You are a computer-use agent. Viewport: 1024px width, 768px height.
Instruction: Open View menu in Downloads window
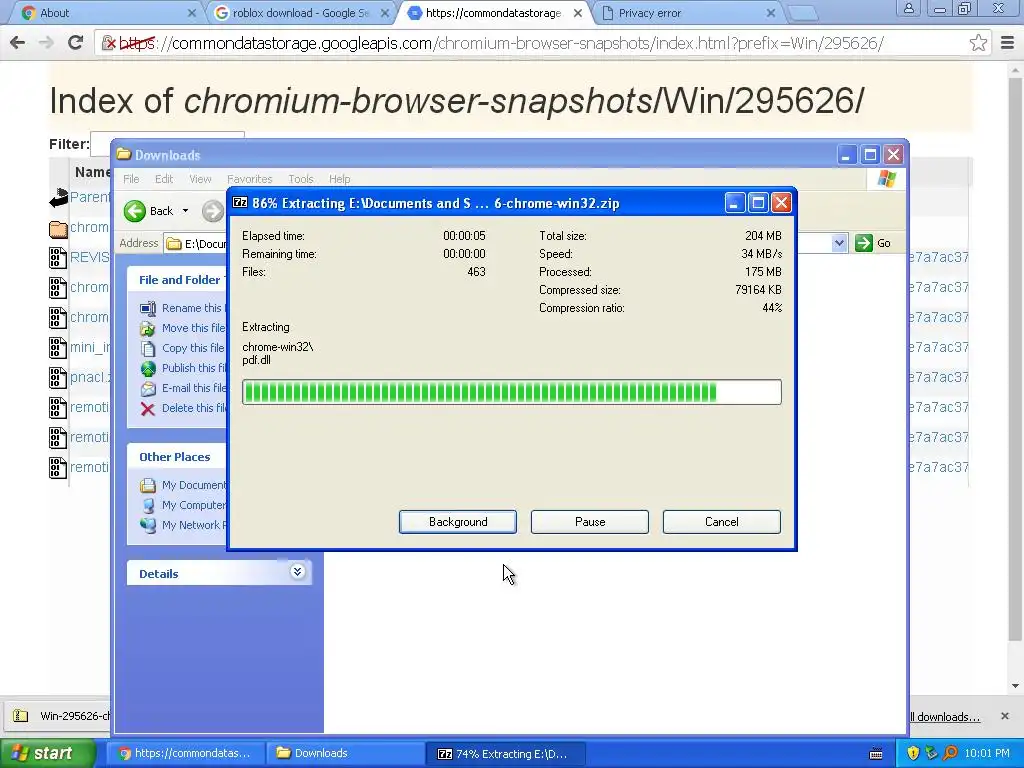(x=200, y=178)
